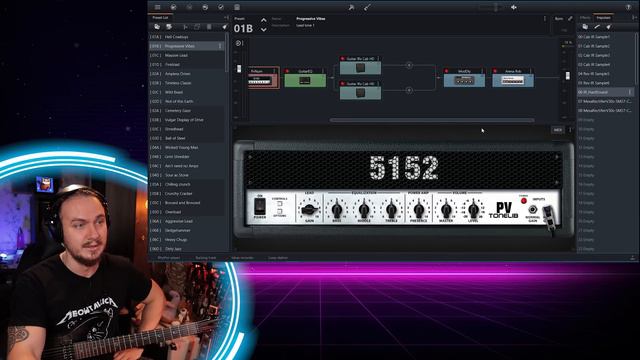The height and width of the screenshot is (360, 640).
Task: Click the preset name field Progressive Vibes
Action: point(311,19)
